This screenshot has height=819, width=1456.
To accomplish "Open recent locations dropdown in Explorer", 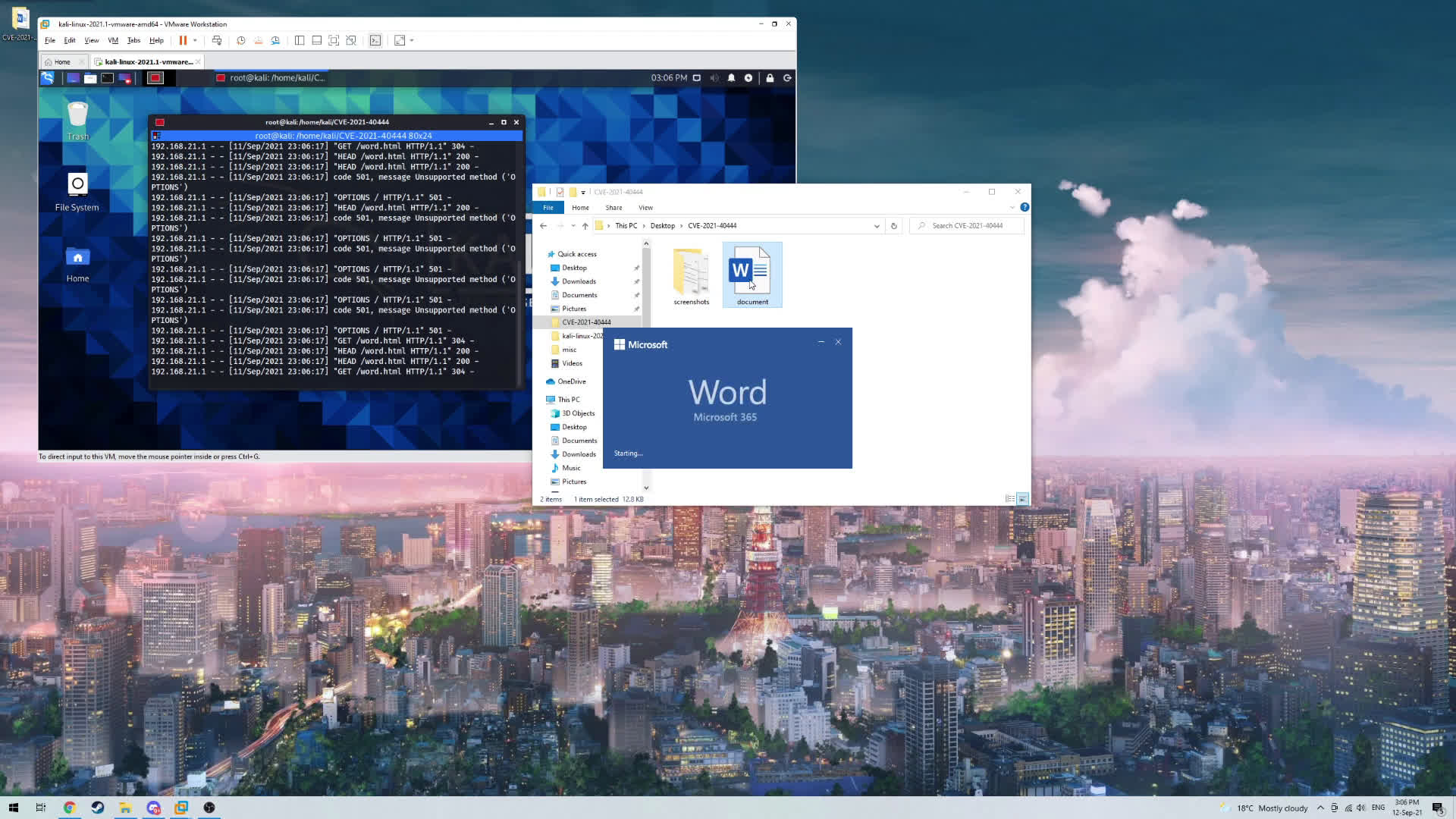I will 573,226.
